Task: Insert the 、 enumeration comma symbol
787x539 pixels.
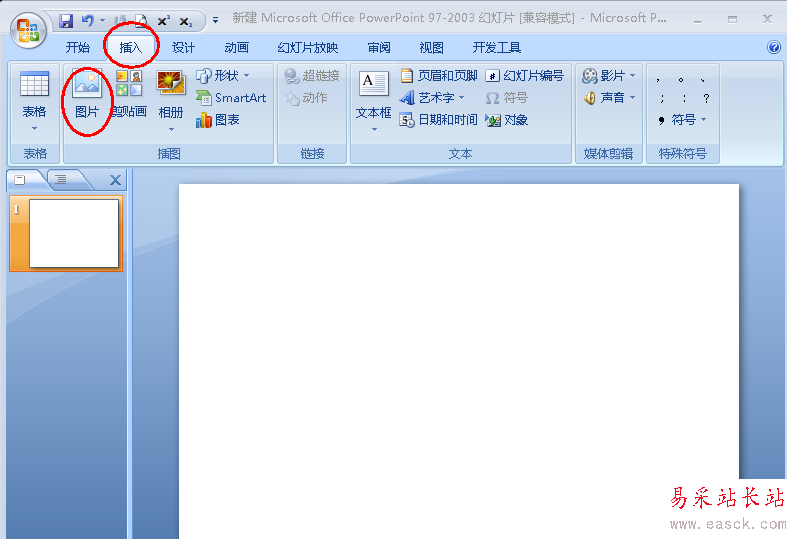Action: (x=703, y=80)
